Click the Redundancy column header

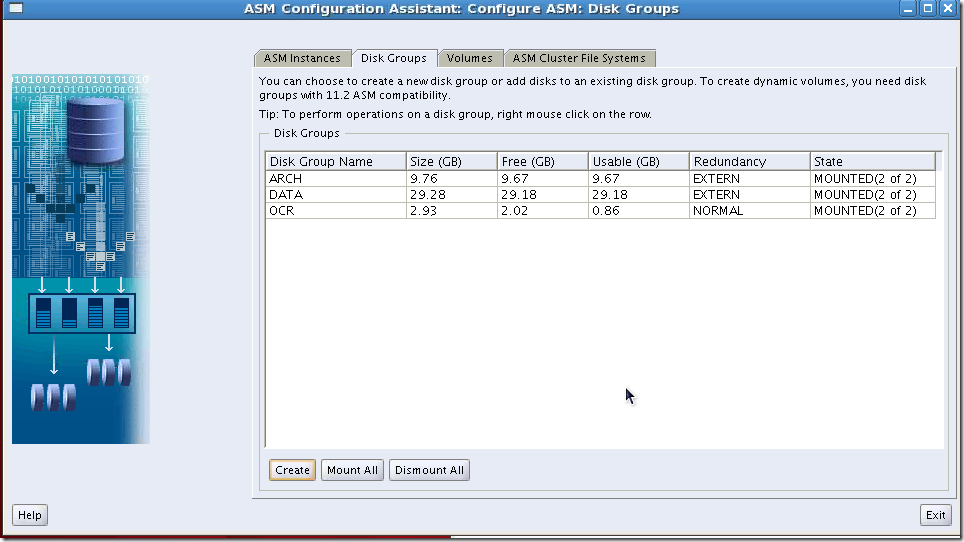[x=749, y=161]
